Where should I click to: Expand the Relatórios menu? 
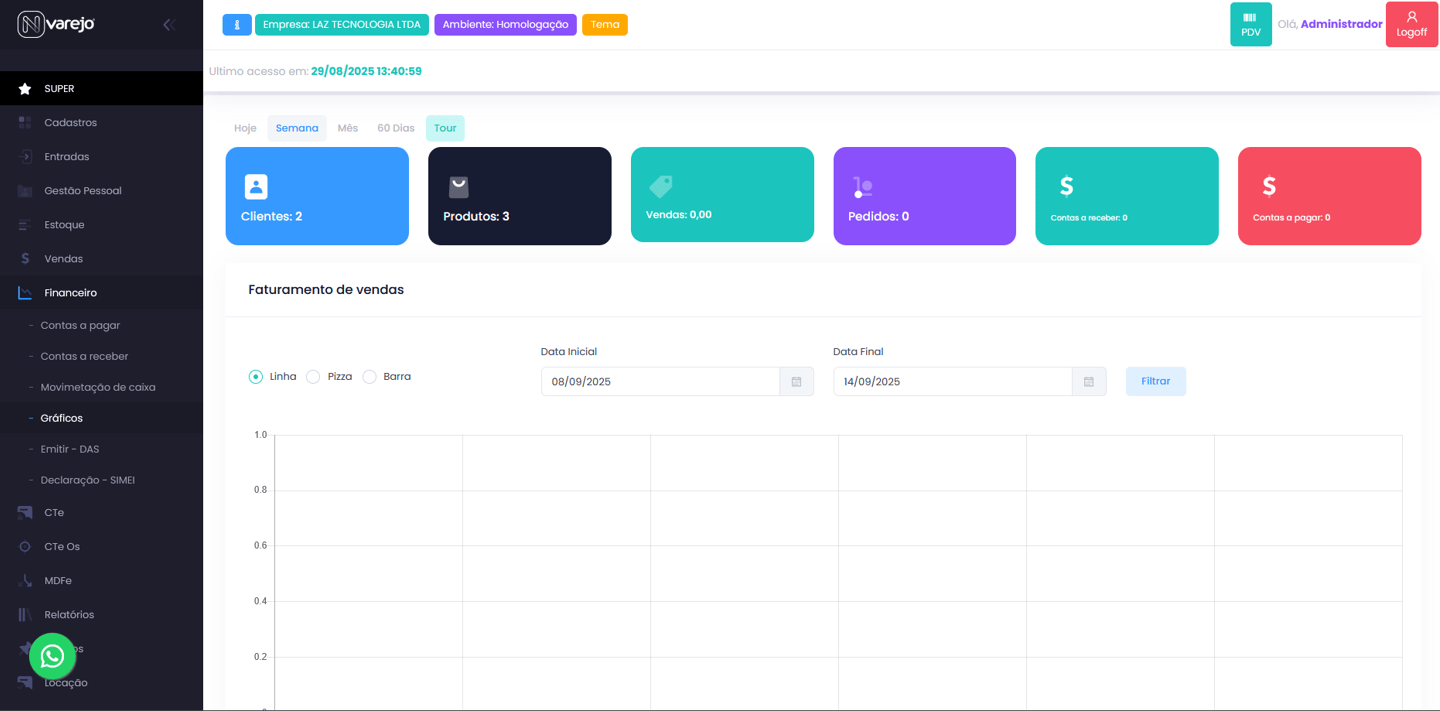tap(101, 615)
